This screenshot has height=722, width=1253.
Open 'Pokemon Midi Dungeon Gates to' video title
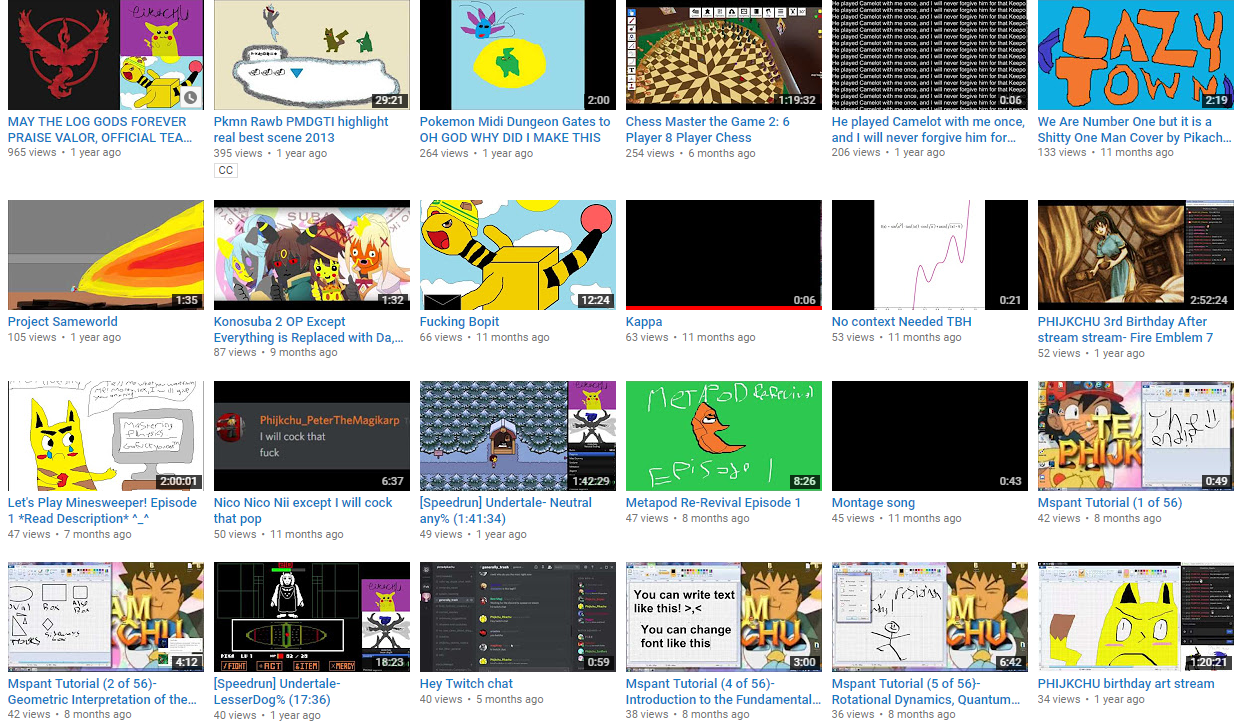tap(515, 129)
